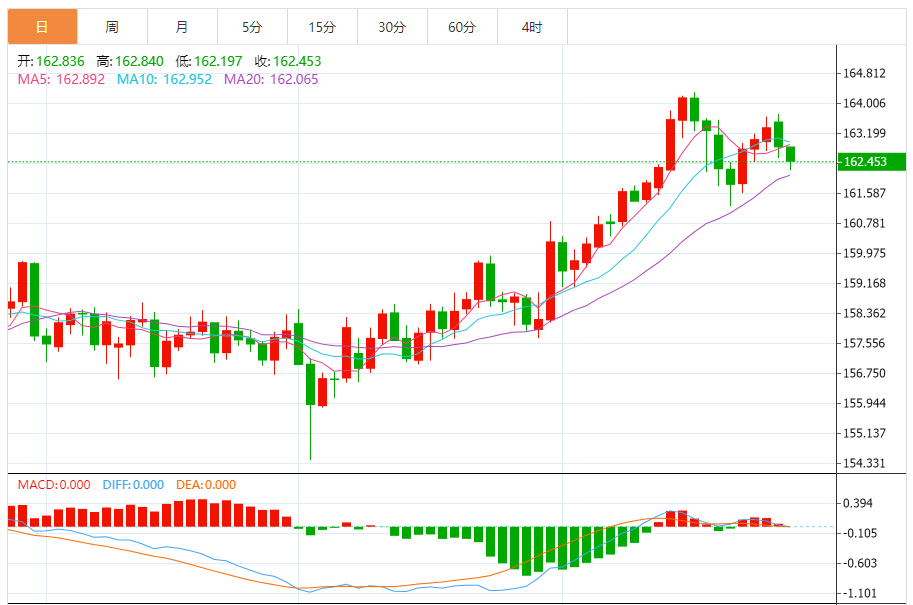Click the MA10: 162.952 label

[x=164, y=79]
